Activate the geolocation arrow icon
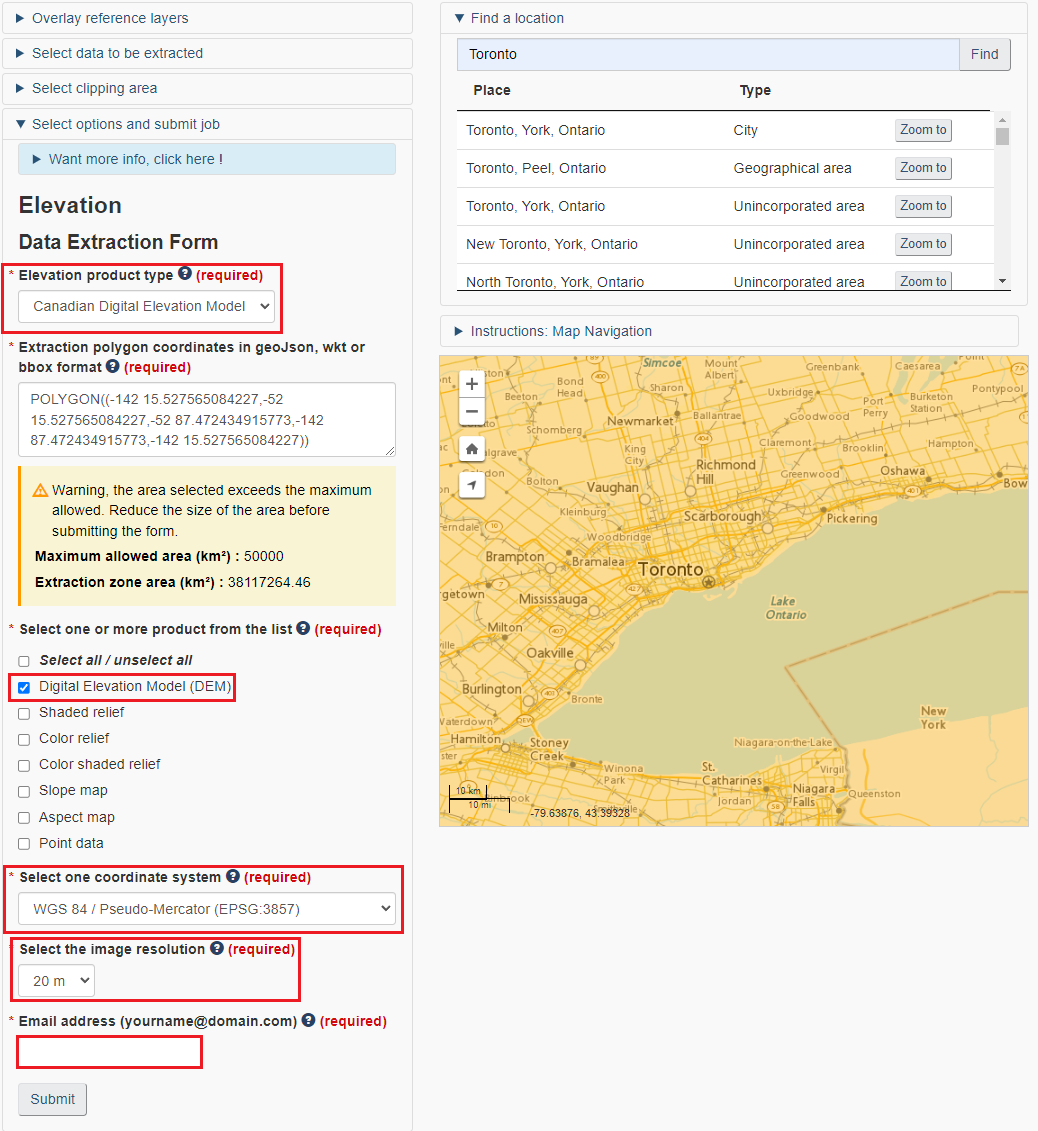 click(471, 485)
